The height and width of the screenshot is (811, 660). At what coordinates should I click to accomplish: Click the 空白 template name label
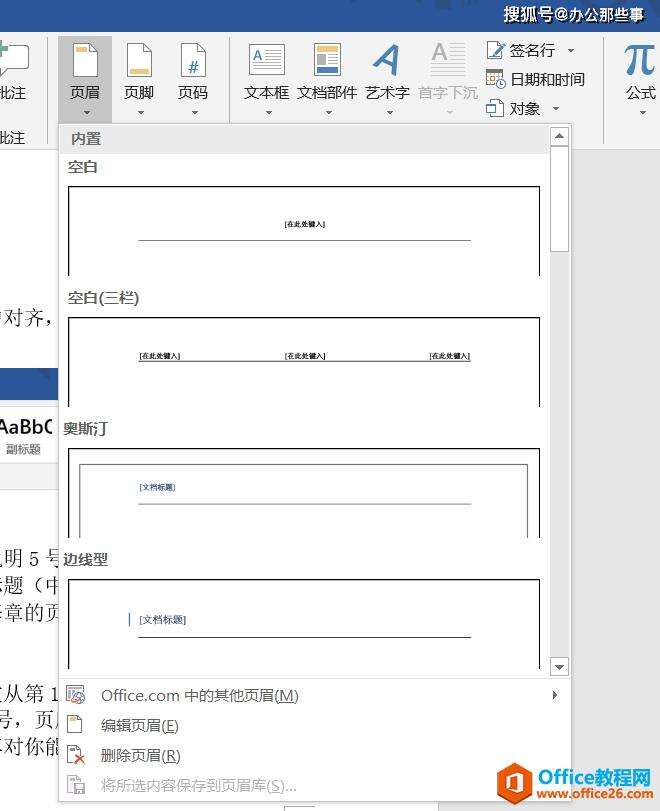click(82, 167)
